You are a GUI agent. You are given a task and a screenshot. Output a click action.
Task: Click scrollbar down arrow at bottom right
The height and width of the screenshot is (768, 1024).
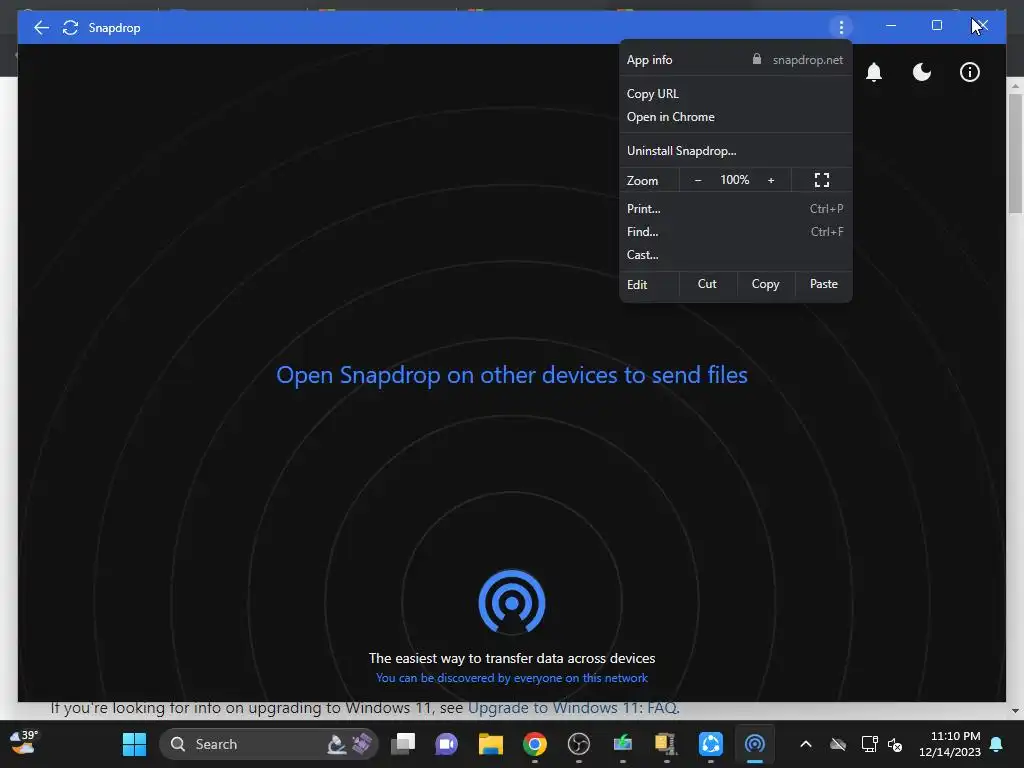1015,711
